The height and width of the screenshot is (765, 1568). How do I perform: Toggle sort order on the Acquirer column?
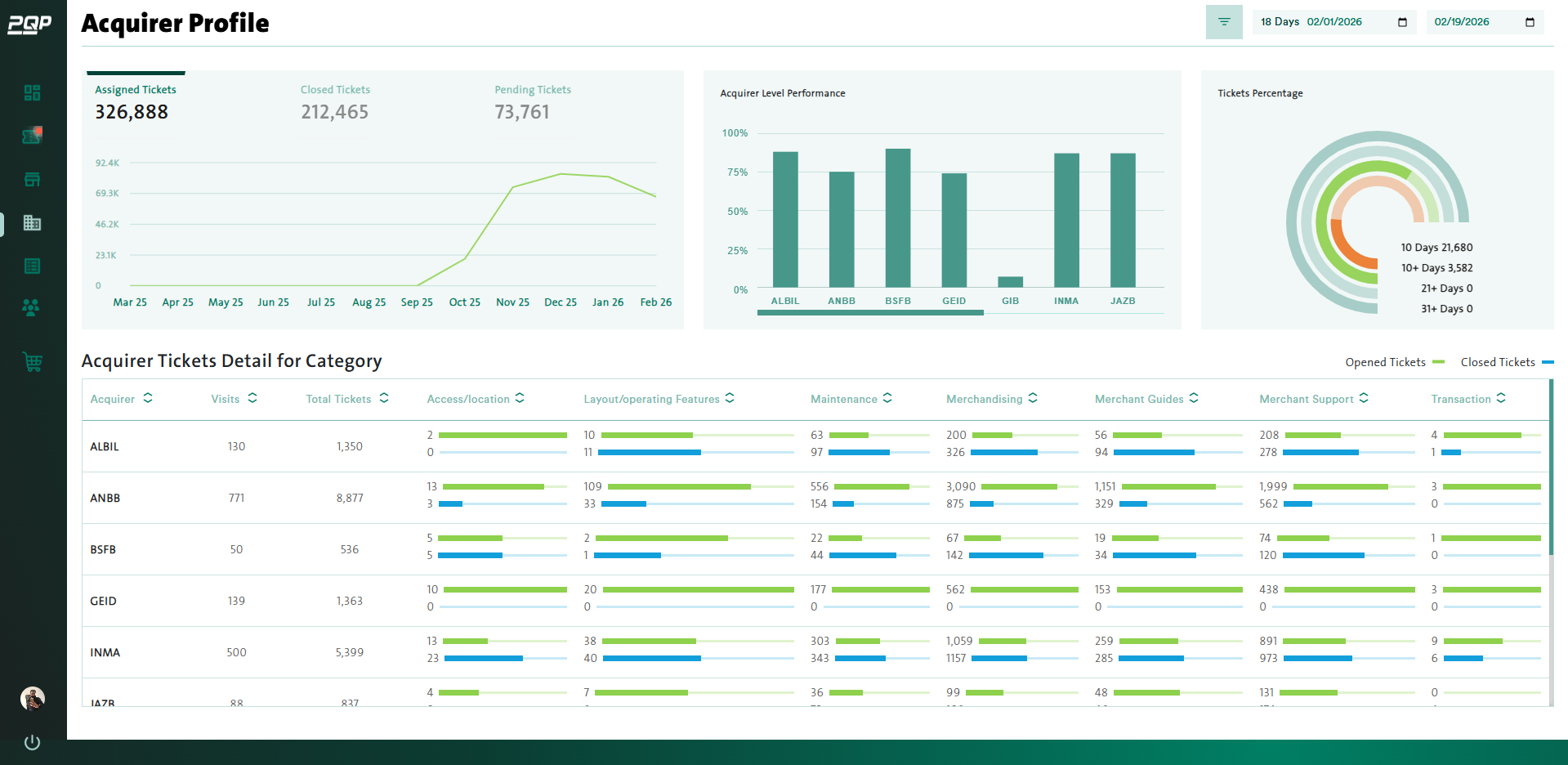coord(148,399)
